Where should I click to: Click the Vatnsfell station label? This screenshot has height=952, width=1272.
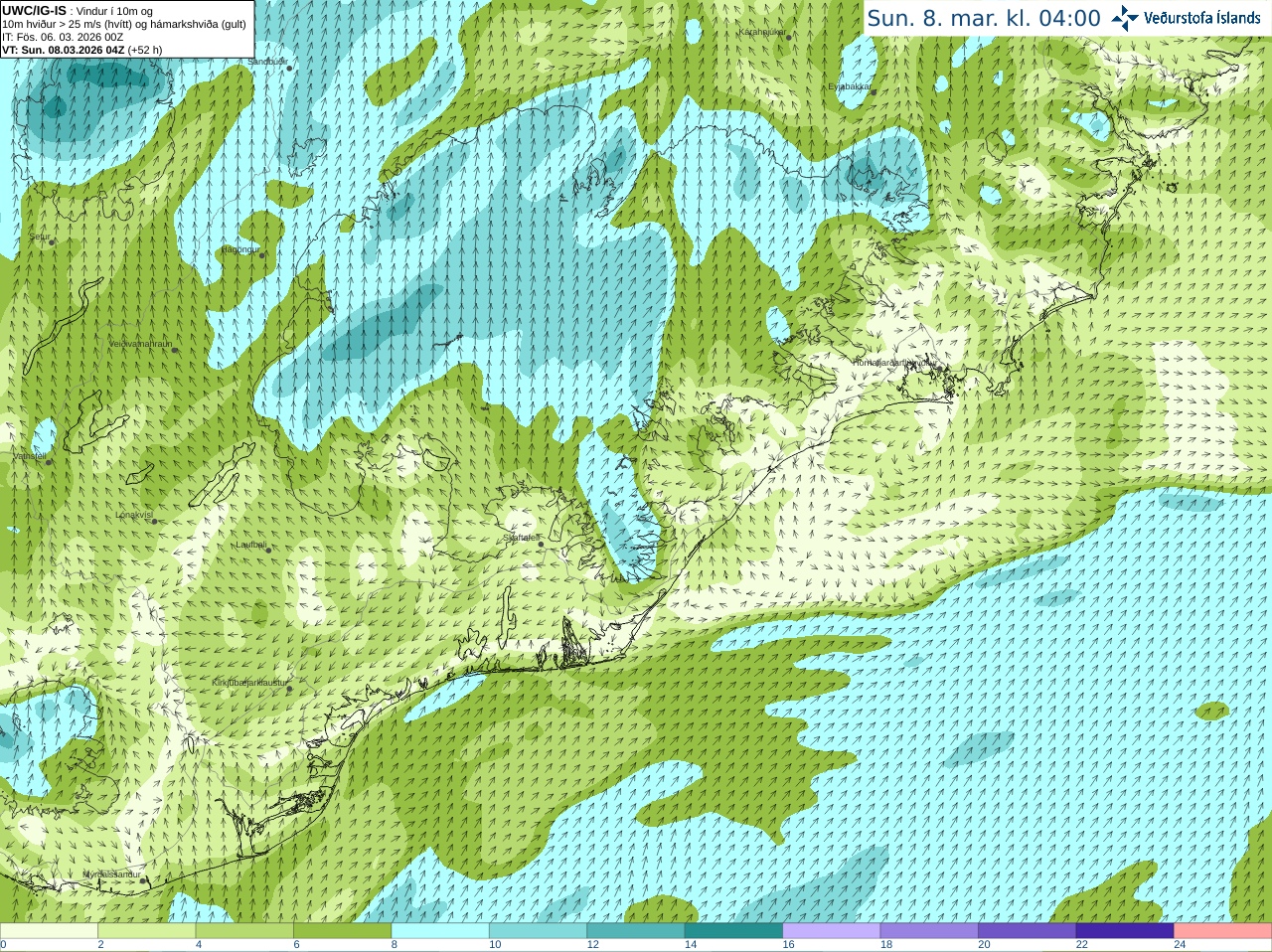point(30,455)
